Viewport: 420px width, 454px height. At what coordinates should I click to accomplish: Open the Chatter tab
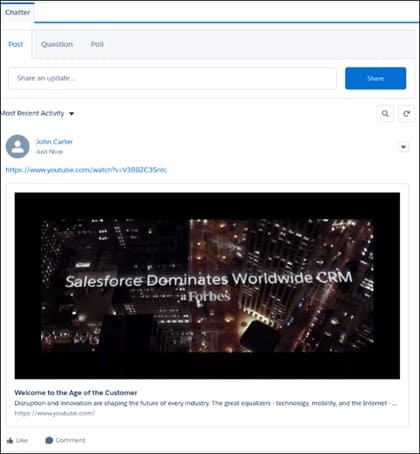[x=17, y=12]
